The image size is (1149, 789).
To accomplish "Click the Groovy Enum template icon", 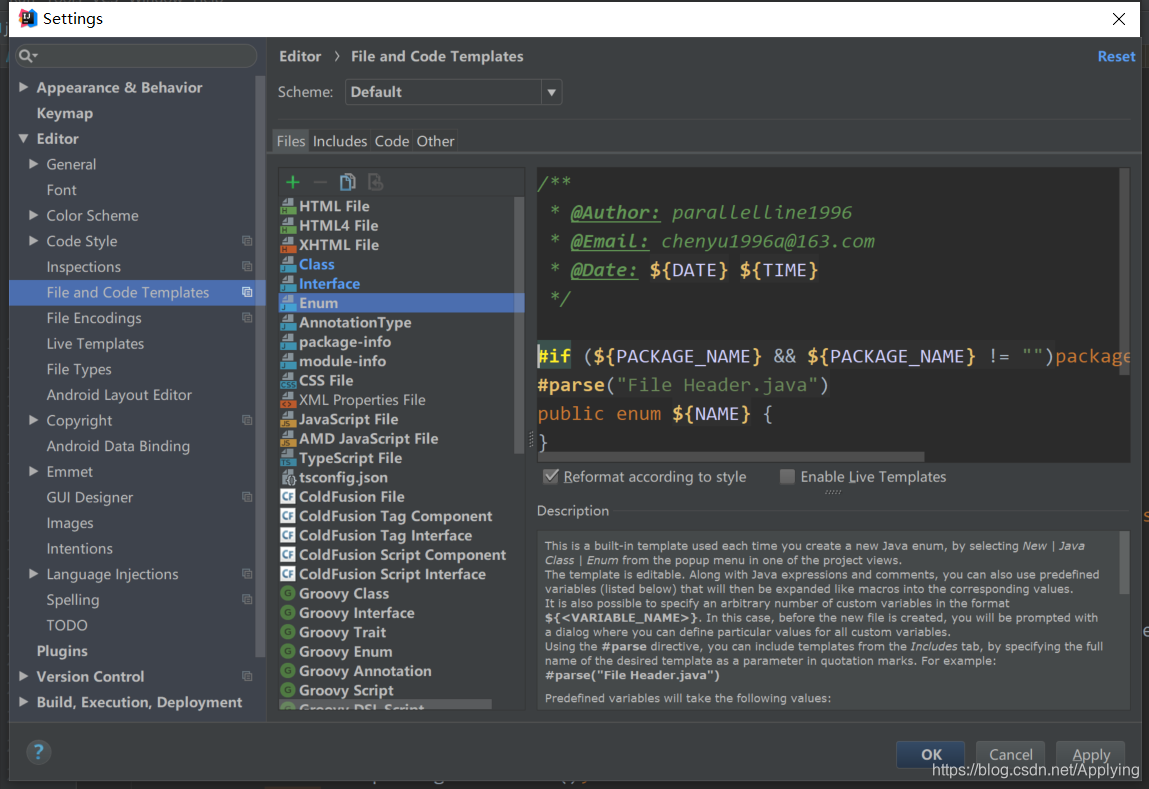I will coord(288,652).
